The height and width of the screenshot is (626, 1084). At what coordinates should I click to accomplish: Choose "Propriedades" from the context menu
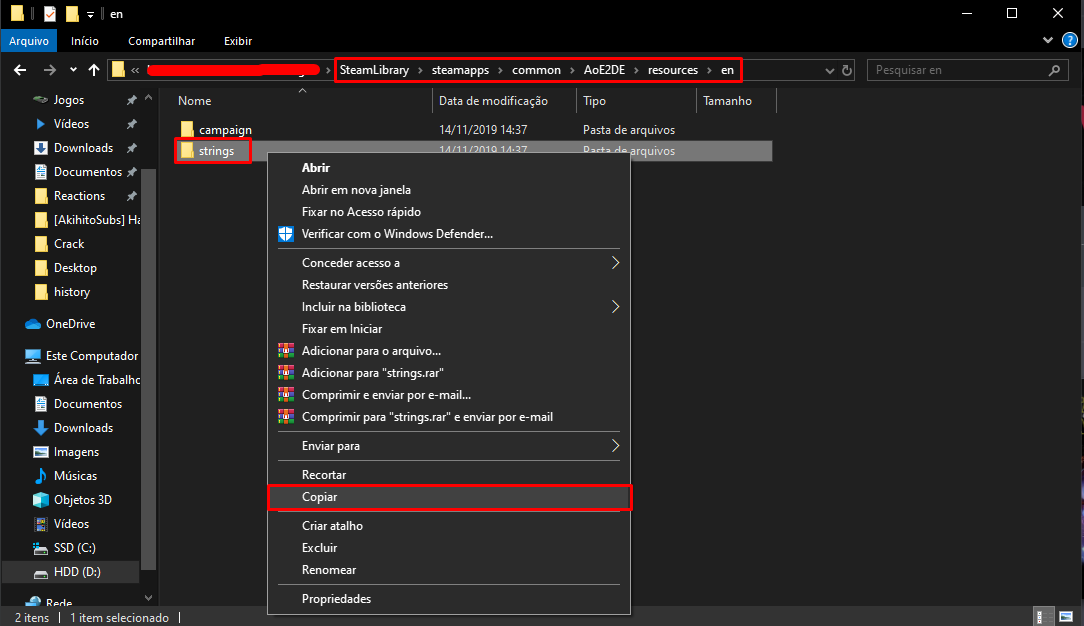click(336, 599)
